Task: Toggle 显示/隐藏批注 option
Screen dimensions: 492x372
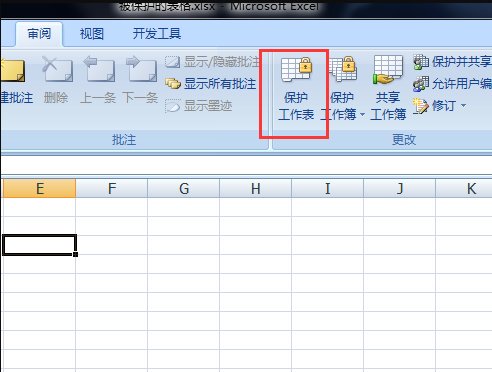Action: [212, 62]
